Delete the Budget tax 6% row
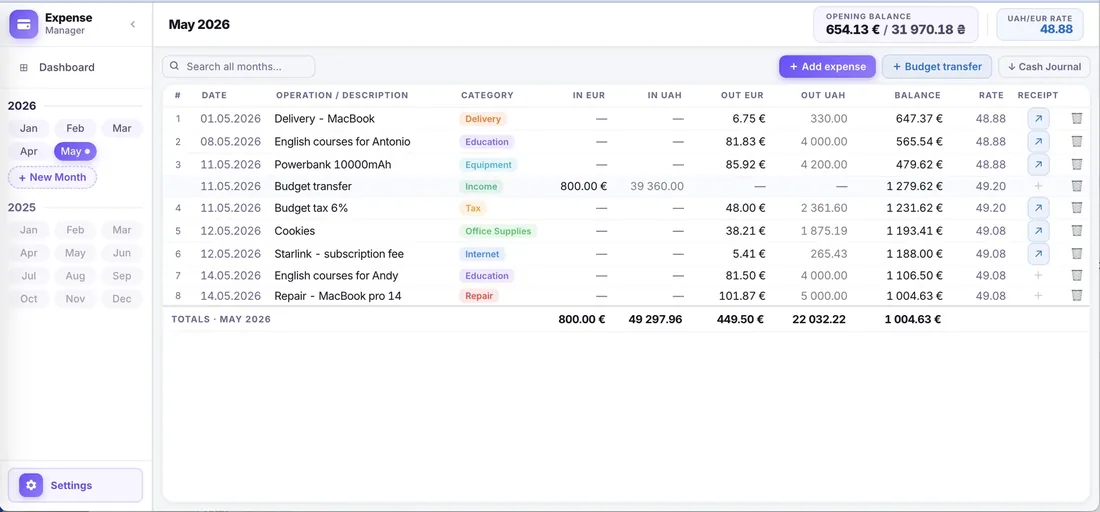 tap(1077, 208)
